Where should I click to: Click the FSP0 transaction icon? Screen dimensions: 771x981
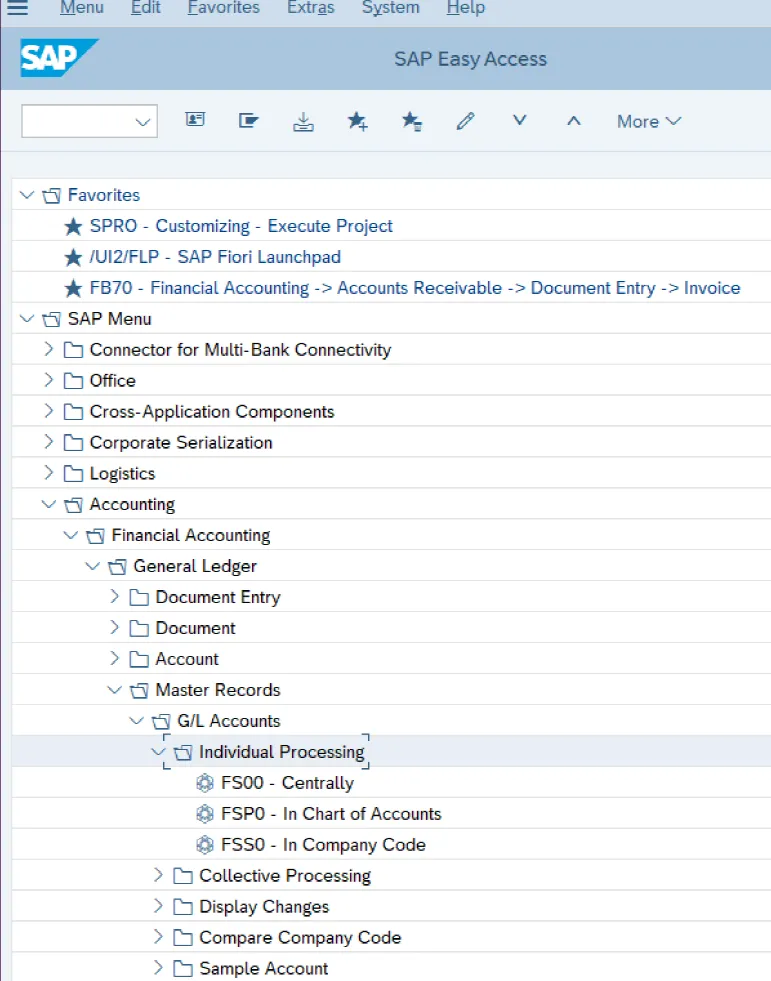pos(205,813)
